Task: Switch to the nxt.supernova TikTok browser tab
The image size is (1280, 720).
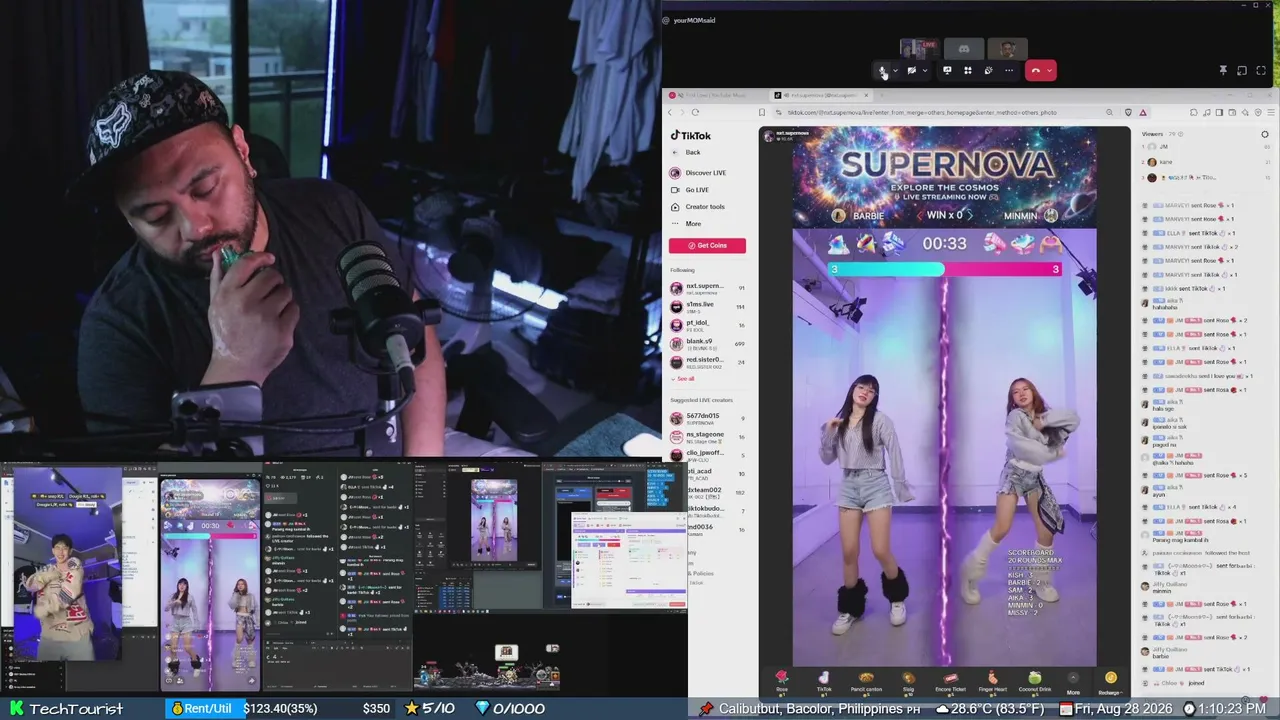Action: (820, 95)
